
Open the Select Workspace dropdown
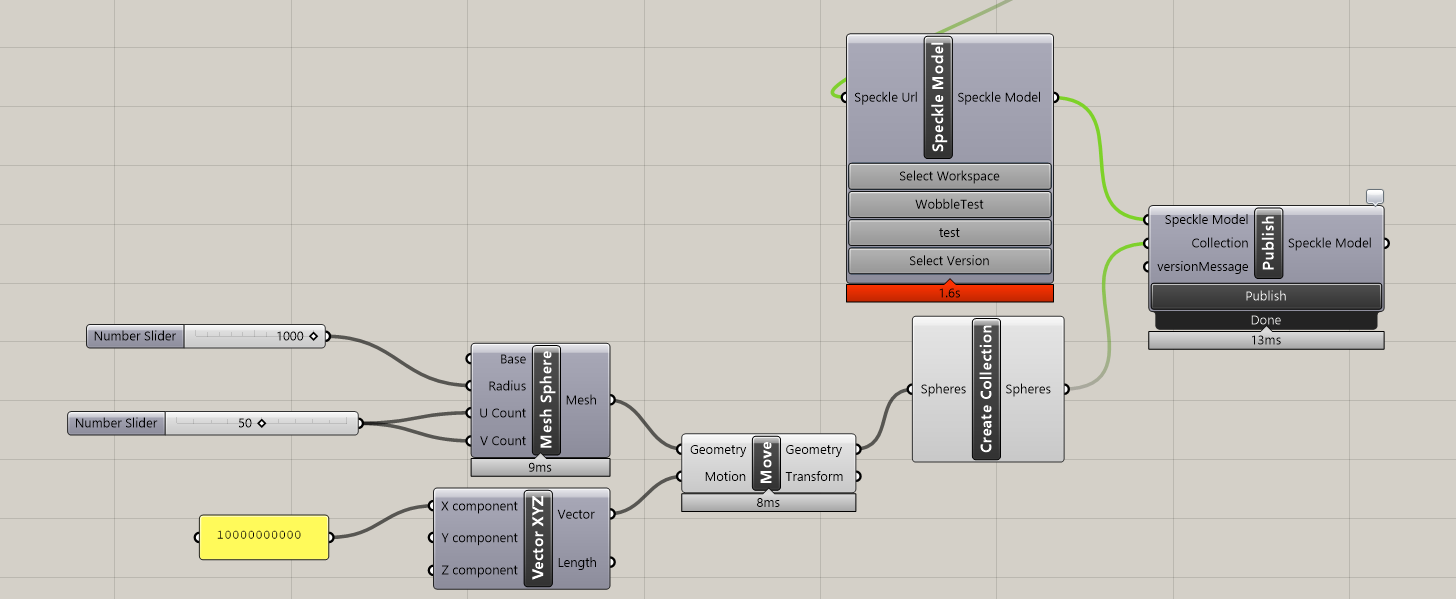click(950, 176)
